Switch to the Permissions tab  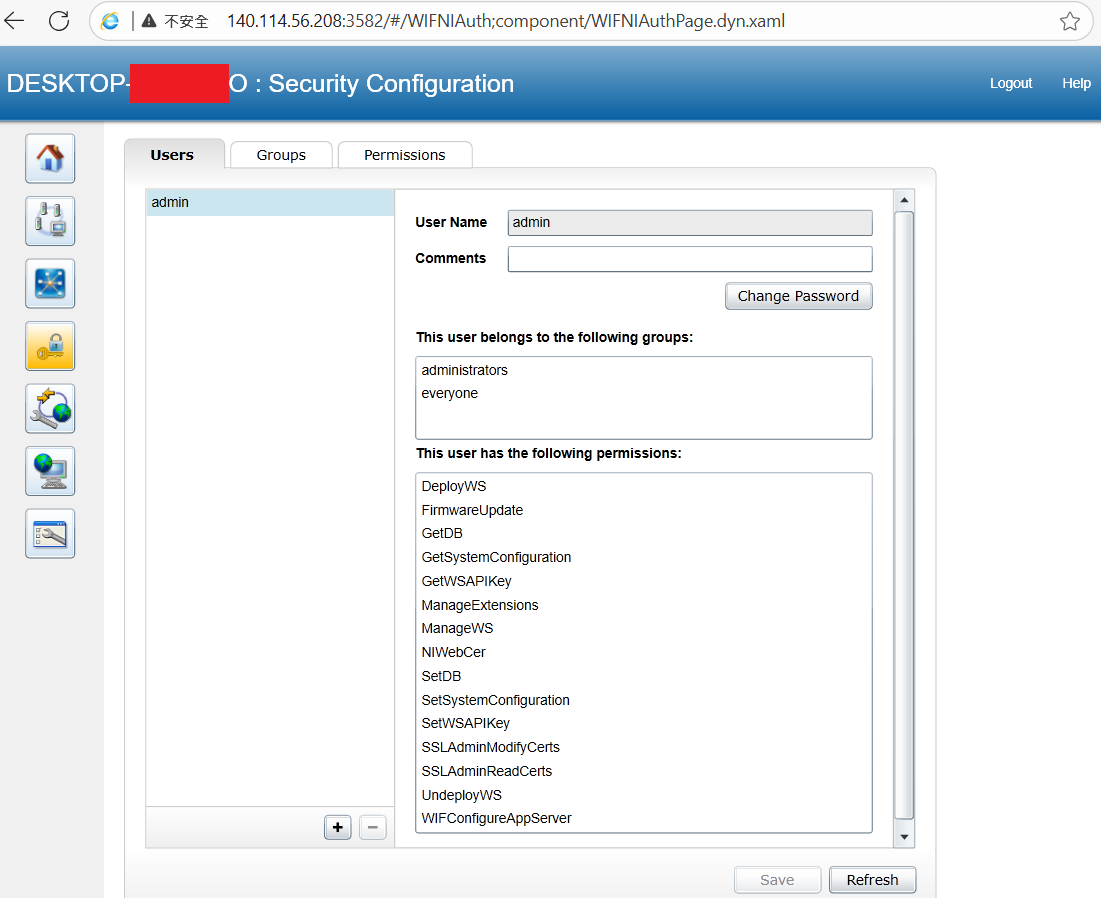404,155
